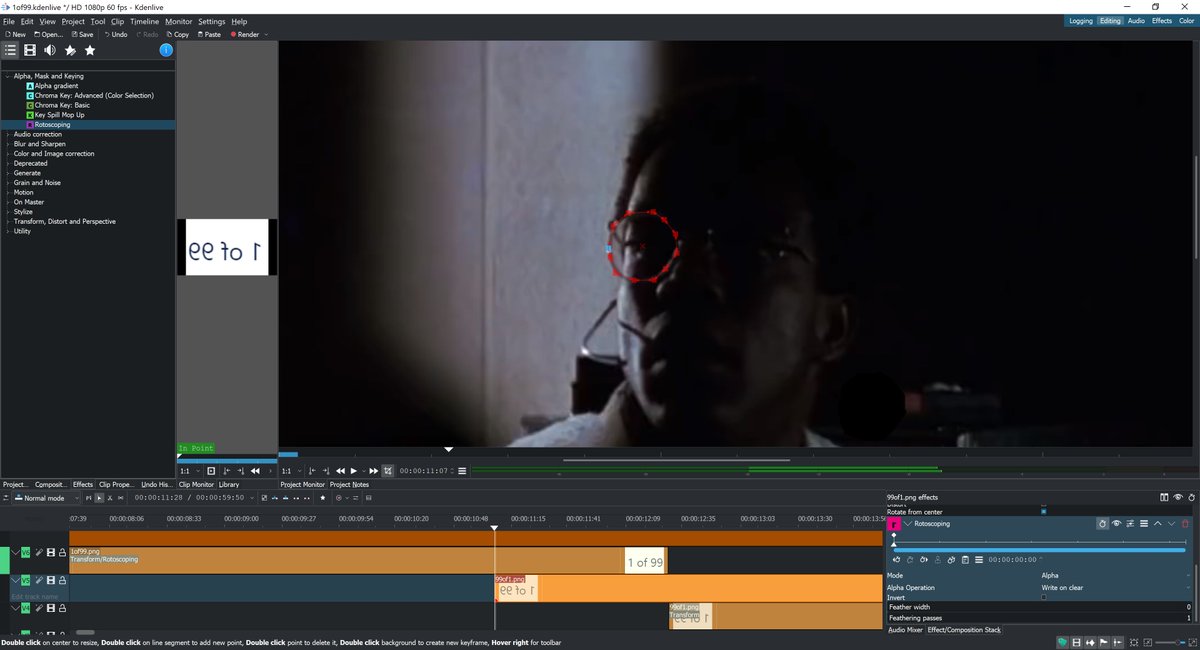Show favorite effects star filter
The image size is (1200, 650).
pos(90,50)
